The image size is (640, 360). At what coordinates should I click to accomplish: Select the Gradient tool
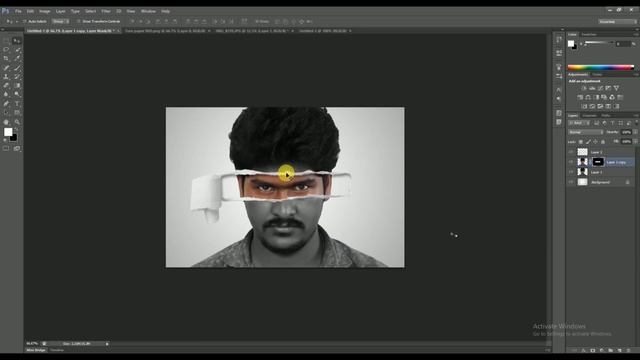17,86
